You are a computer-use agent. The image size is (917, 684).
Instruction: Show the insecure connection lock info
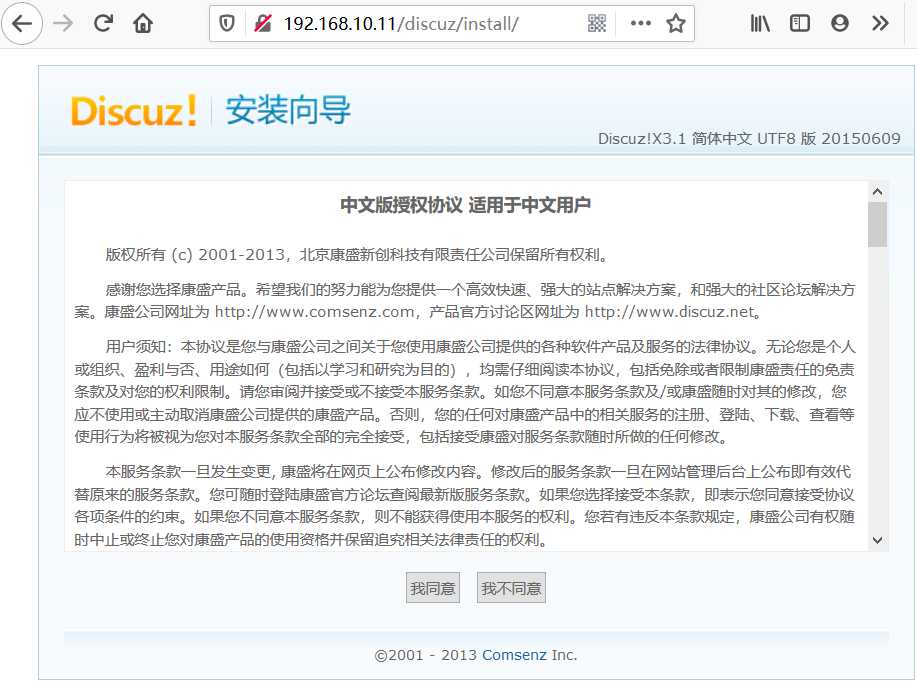pos(263,23)
